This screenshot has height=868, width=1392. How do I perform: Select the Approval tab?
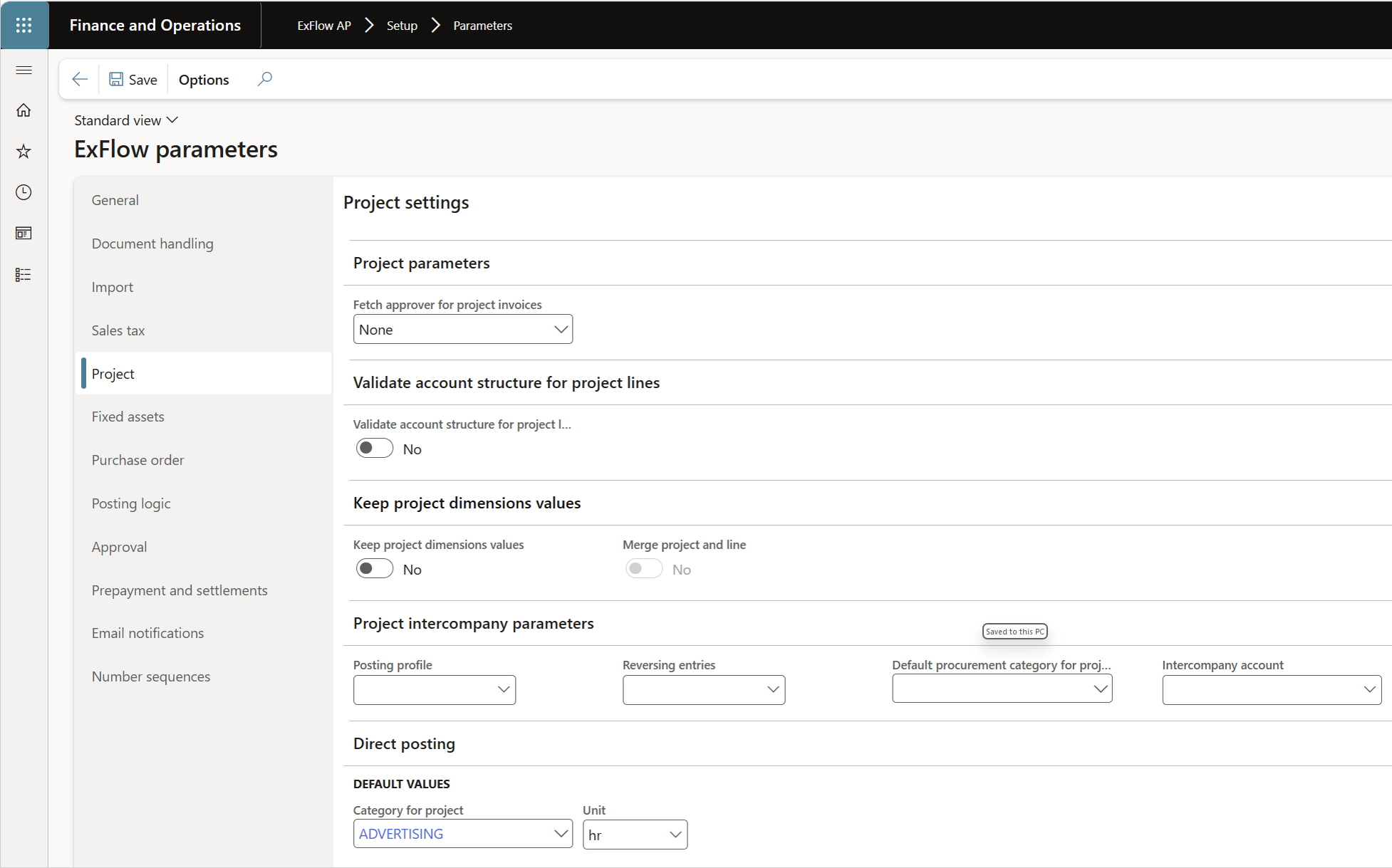203,547
